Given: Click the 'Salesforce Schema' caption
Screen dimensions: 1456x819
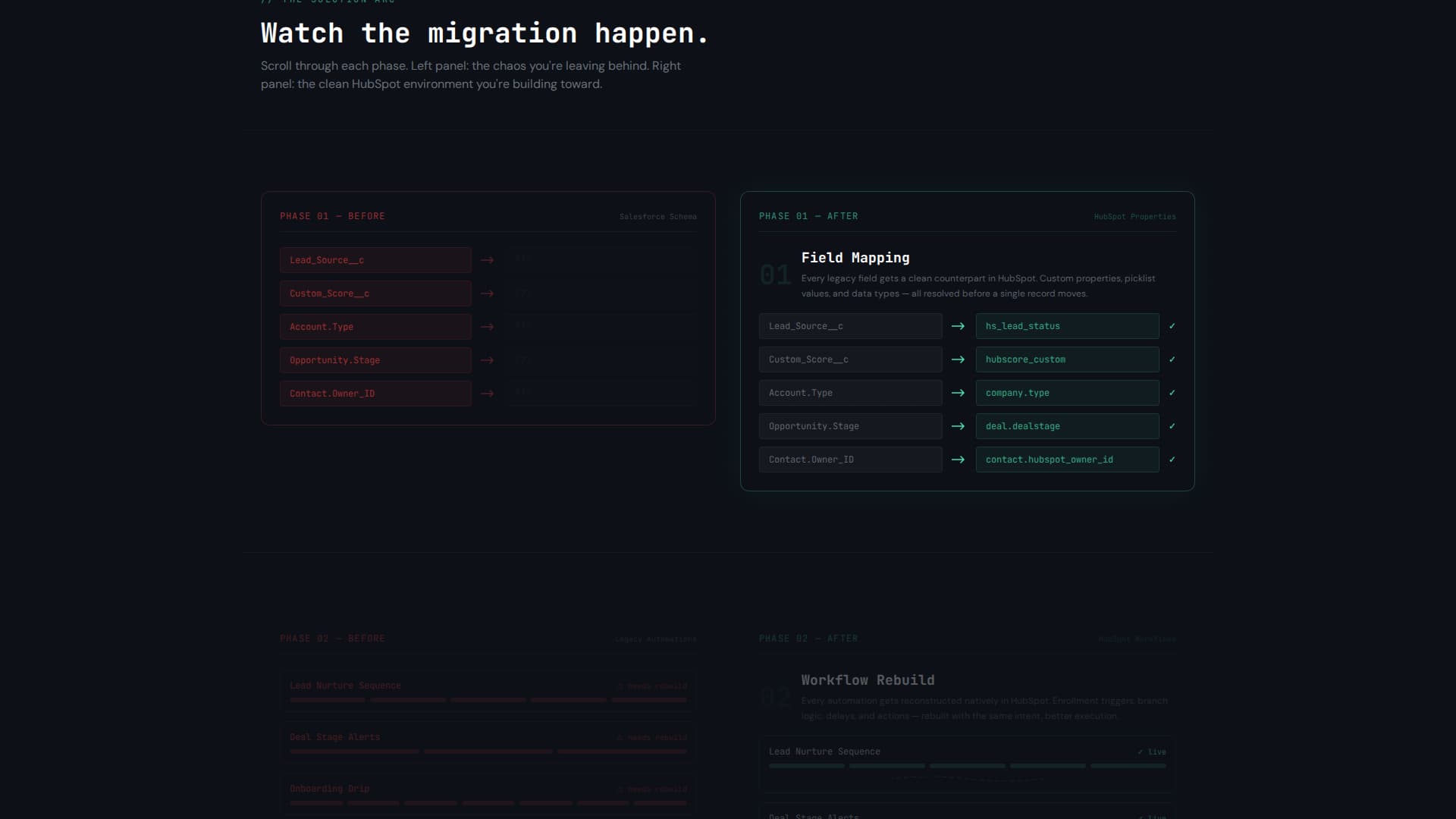Looking at the screenshot, I should pos(657,217).
